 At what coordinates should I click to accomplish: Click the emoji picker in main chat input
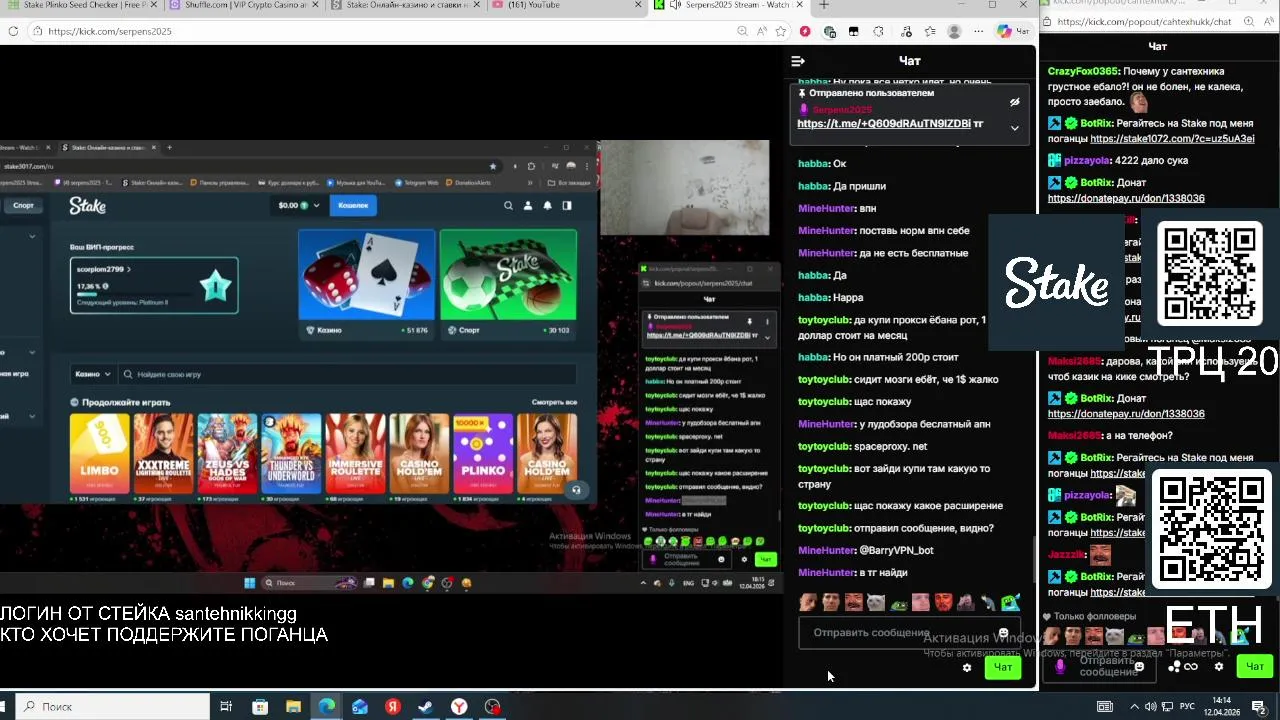point(1003,633)
